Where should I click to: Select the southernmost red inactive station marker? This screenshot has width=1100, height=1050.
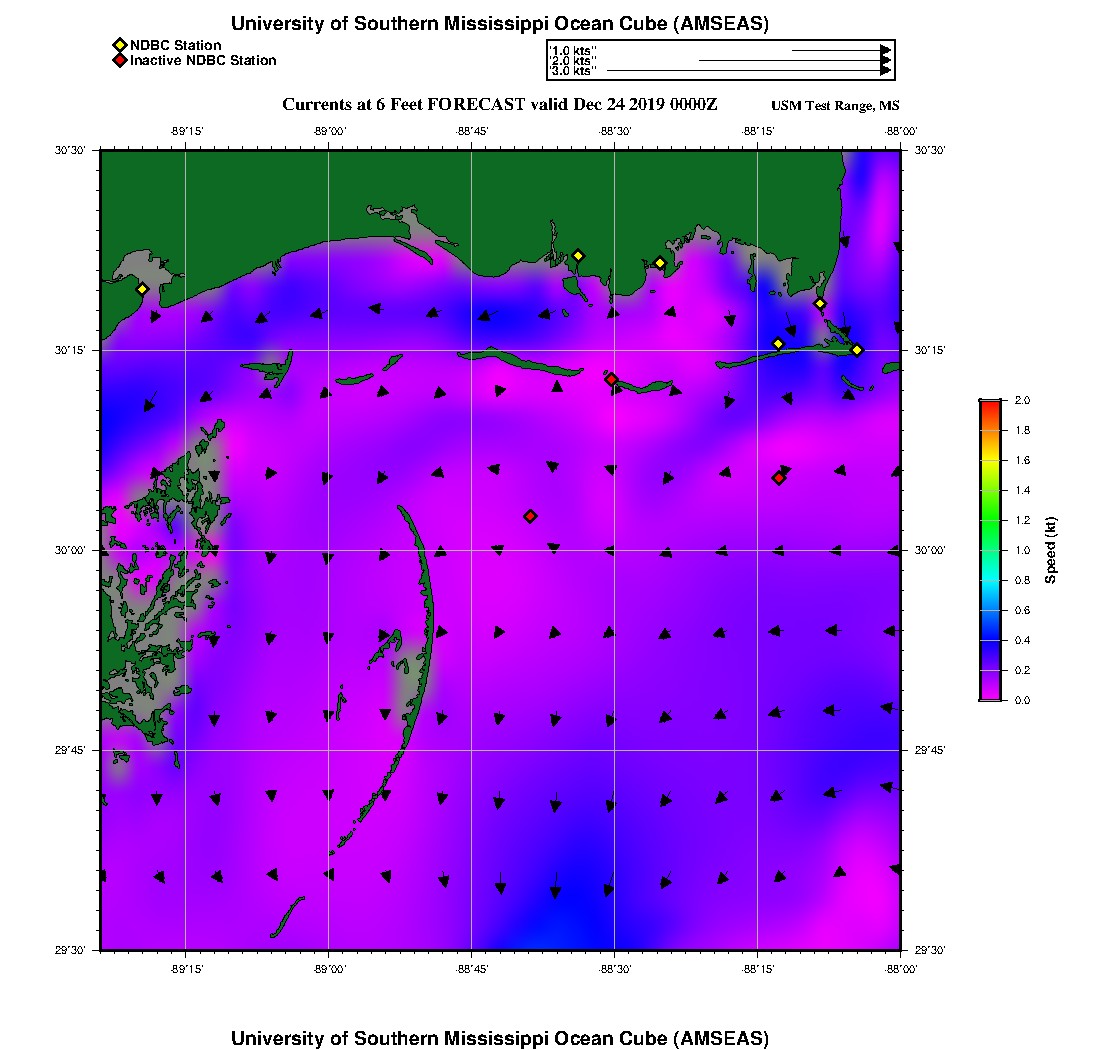tap(530, 516)
